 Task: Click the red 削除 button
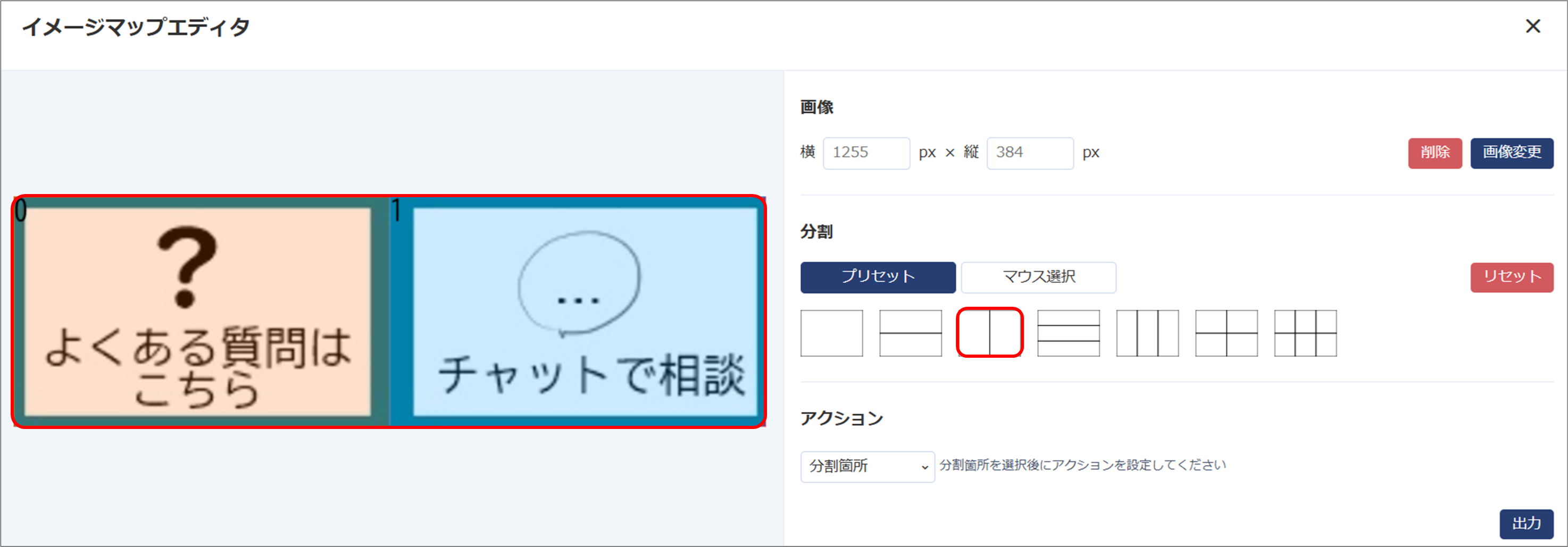coord(1434,153)
